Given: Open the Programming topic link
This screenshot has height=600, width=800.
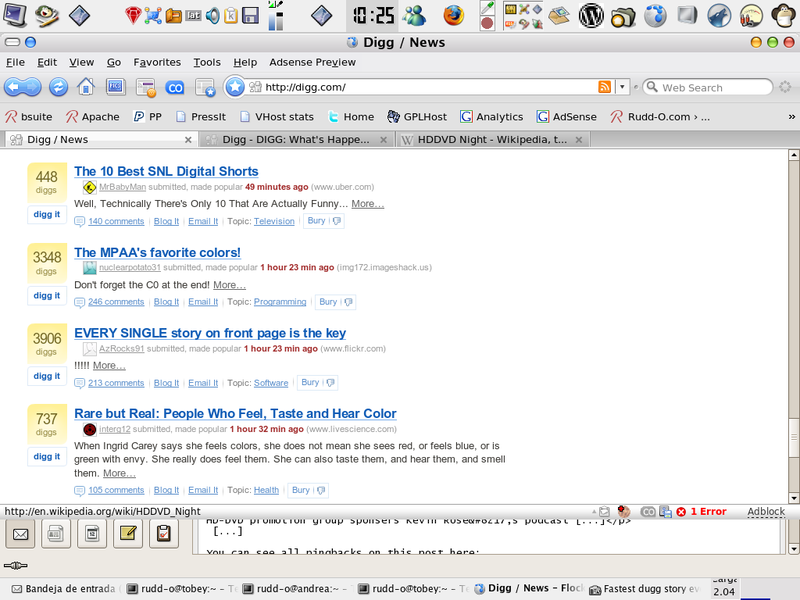Looking at the screenshot, I should (280, 302).
